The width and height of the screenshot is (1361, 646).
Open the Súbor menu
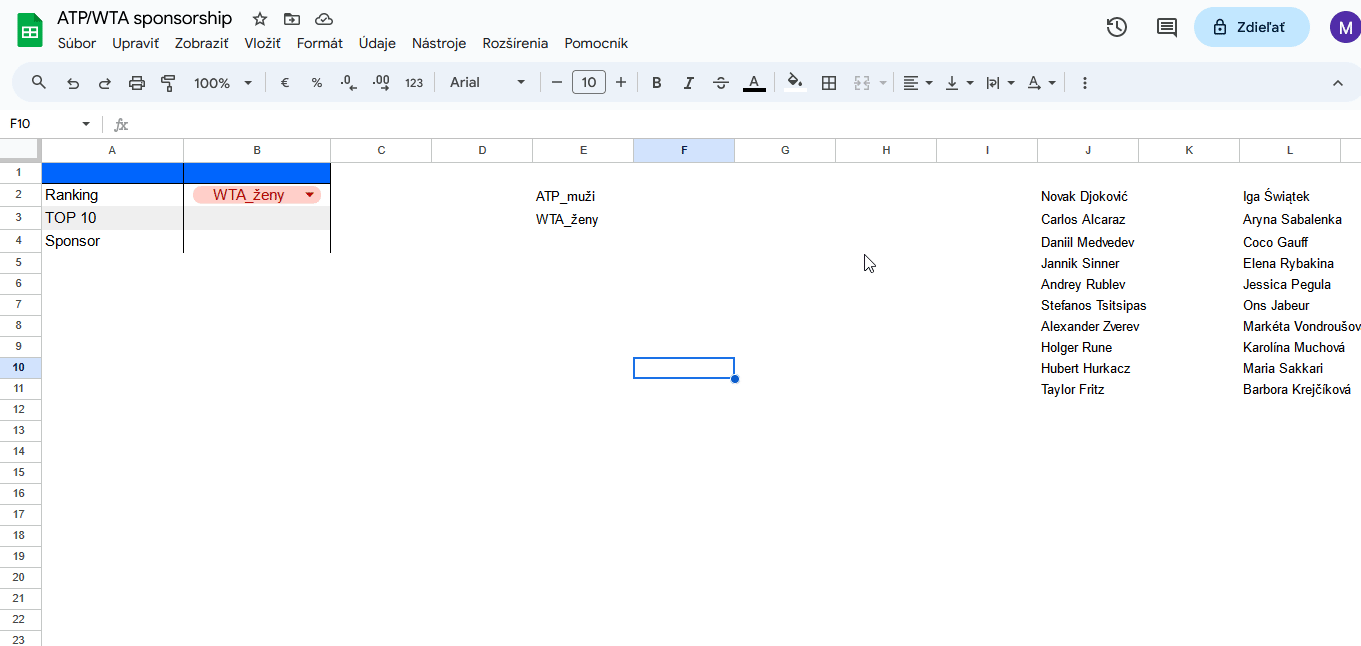click(77, 43)
